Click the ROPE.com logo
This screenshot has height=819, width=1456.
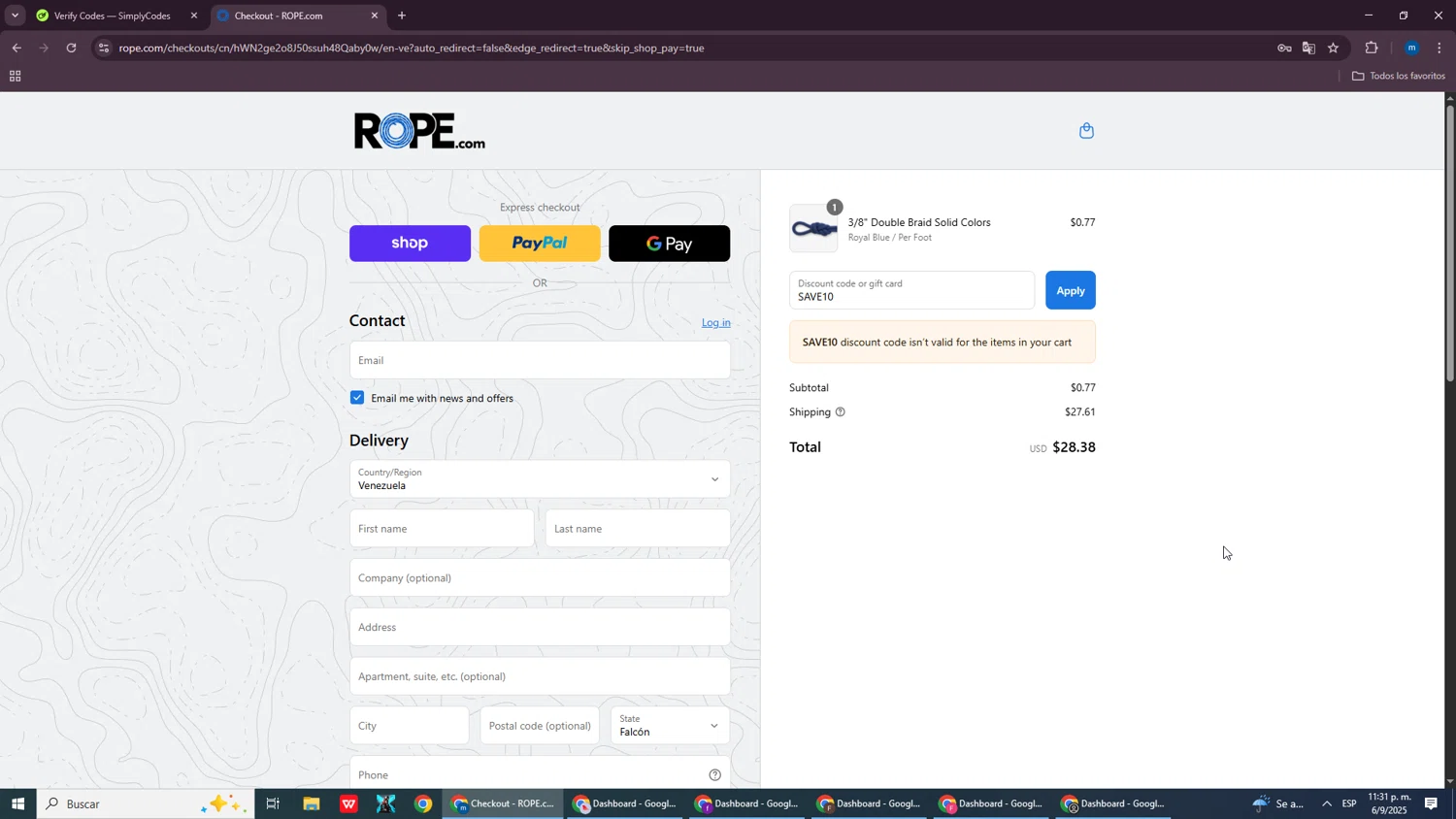click(x=419, y=131)
